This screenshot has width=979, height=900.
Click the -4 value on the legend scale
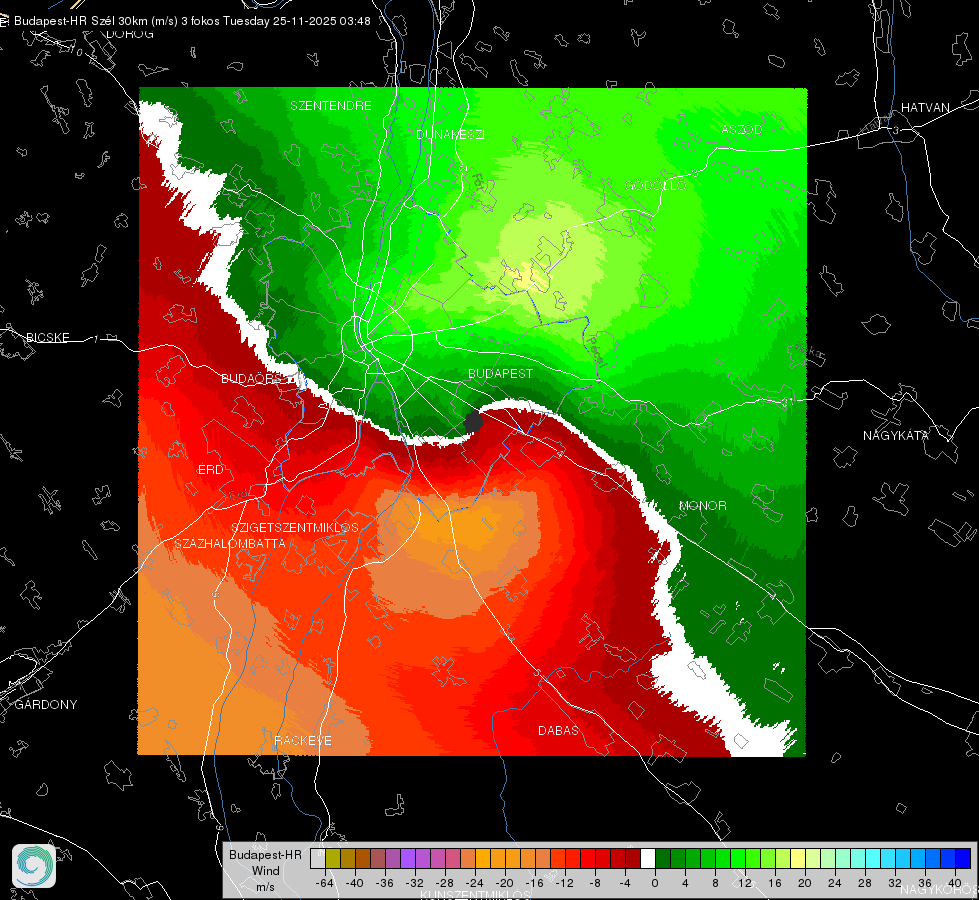pyautogui.click(x=624, y=883)
